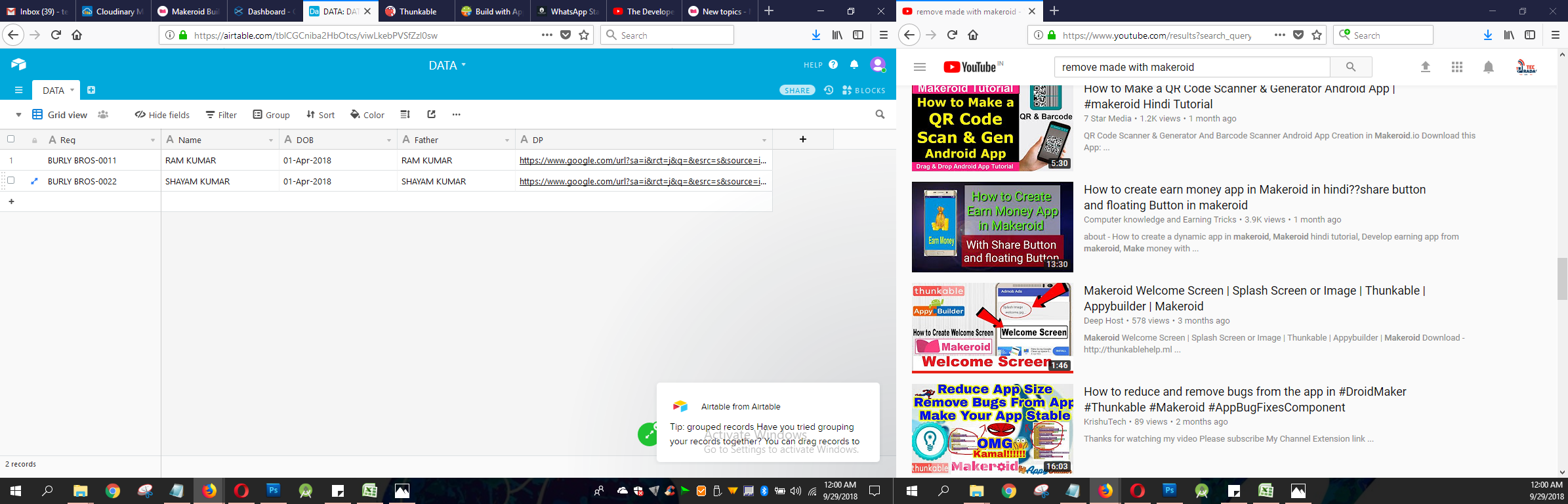
Task: Go back in the YouTube Firefox window
Action: coord(909,35)
